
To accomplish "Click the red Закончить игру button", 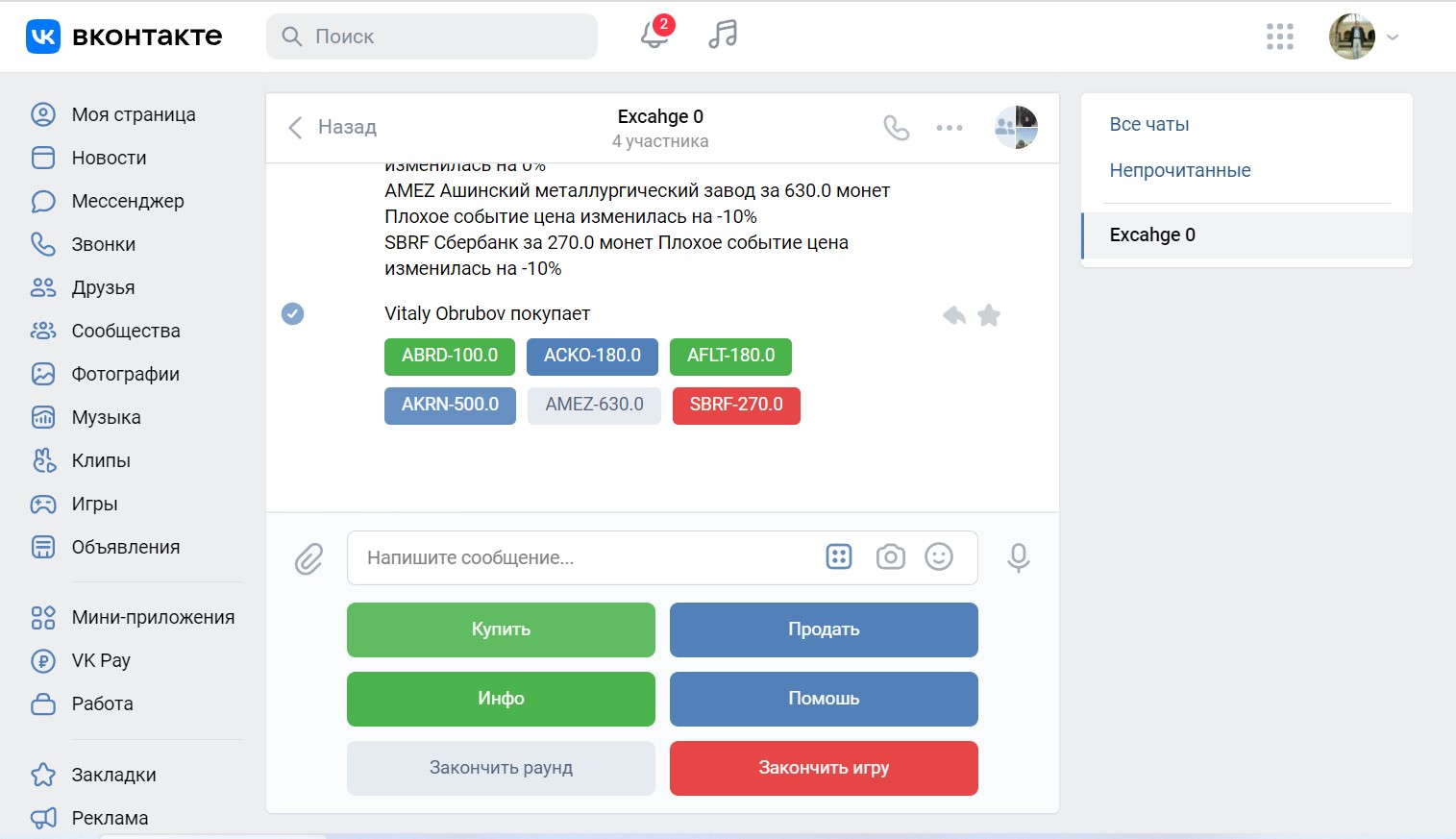I will [x=824, y=768].
